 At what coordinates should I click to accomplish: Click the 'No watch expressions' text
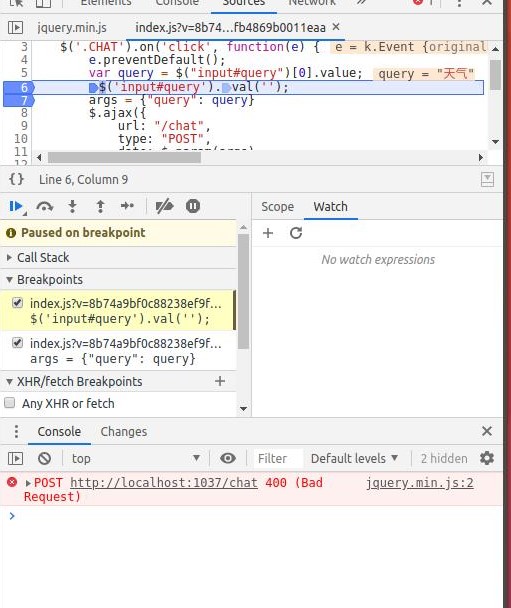point(378,259)
